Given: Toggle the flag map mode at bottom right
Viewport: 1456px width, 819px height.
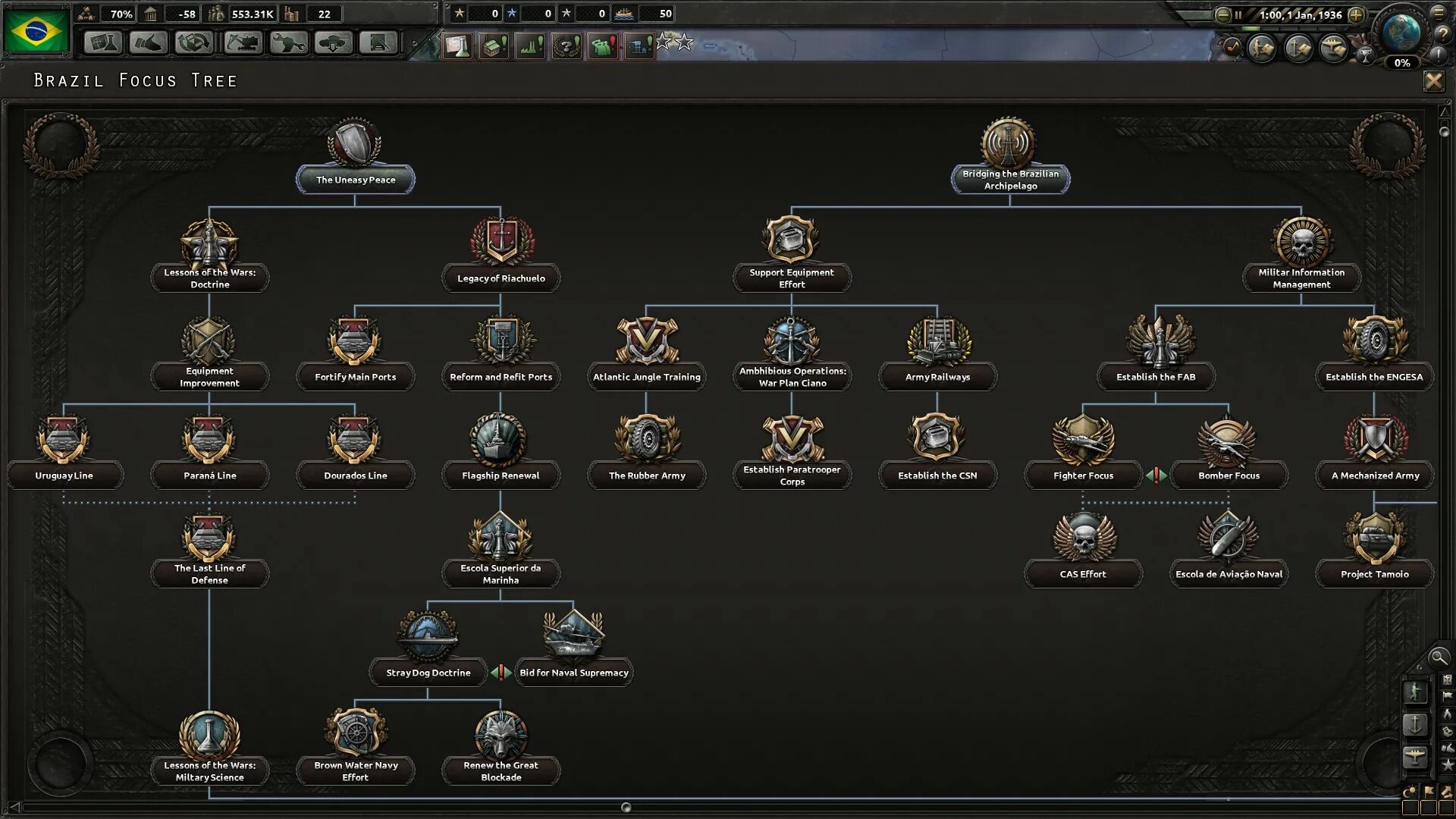Looking at the screenshot, I should point(1429,791).
